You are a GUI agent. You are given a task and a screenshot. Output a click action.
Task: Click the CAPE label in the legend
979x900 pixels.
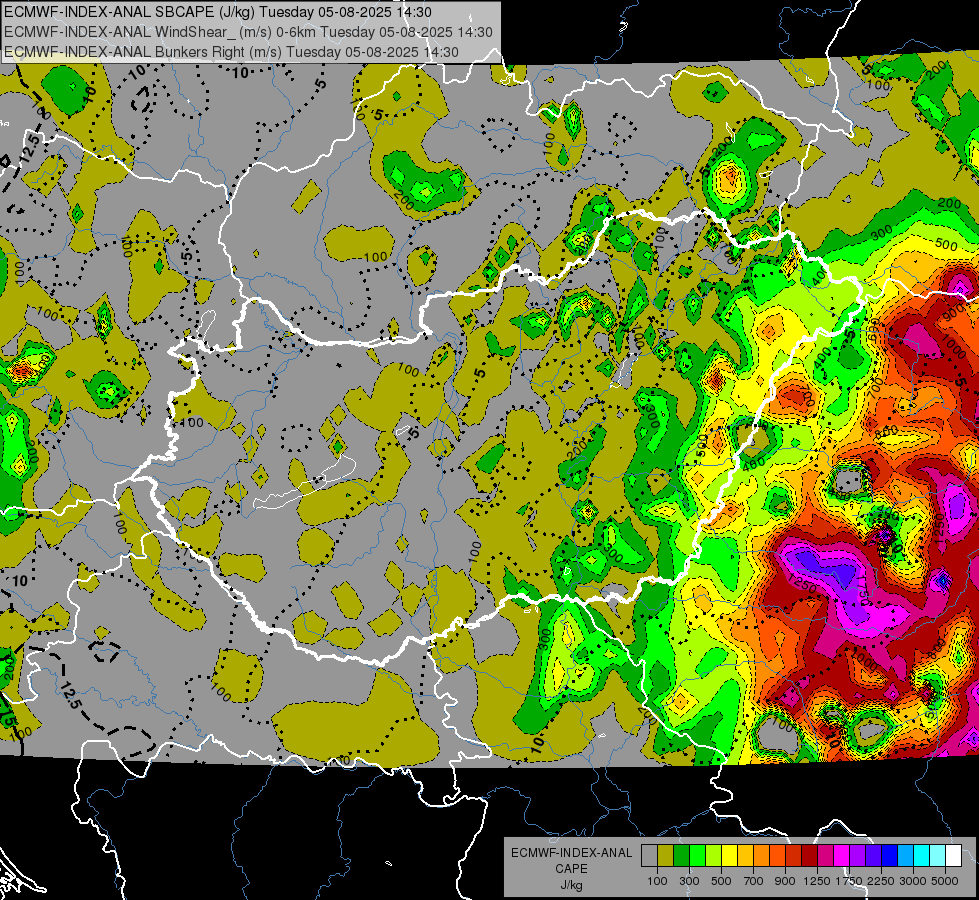tap(571, 868)
